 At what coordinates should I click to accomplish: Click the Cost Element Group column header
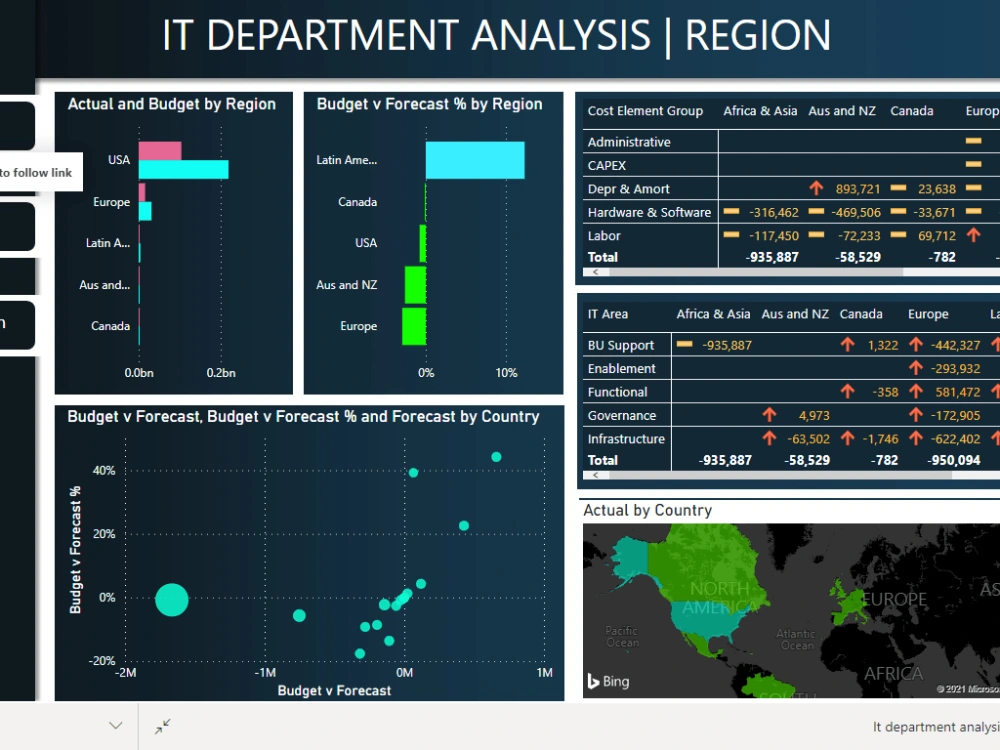[645, 111]
